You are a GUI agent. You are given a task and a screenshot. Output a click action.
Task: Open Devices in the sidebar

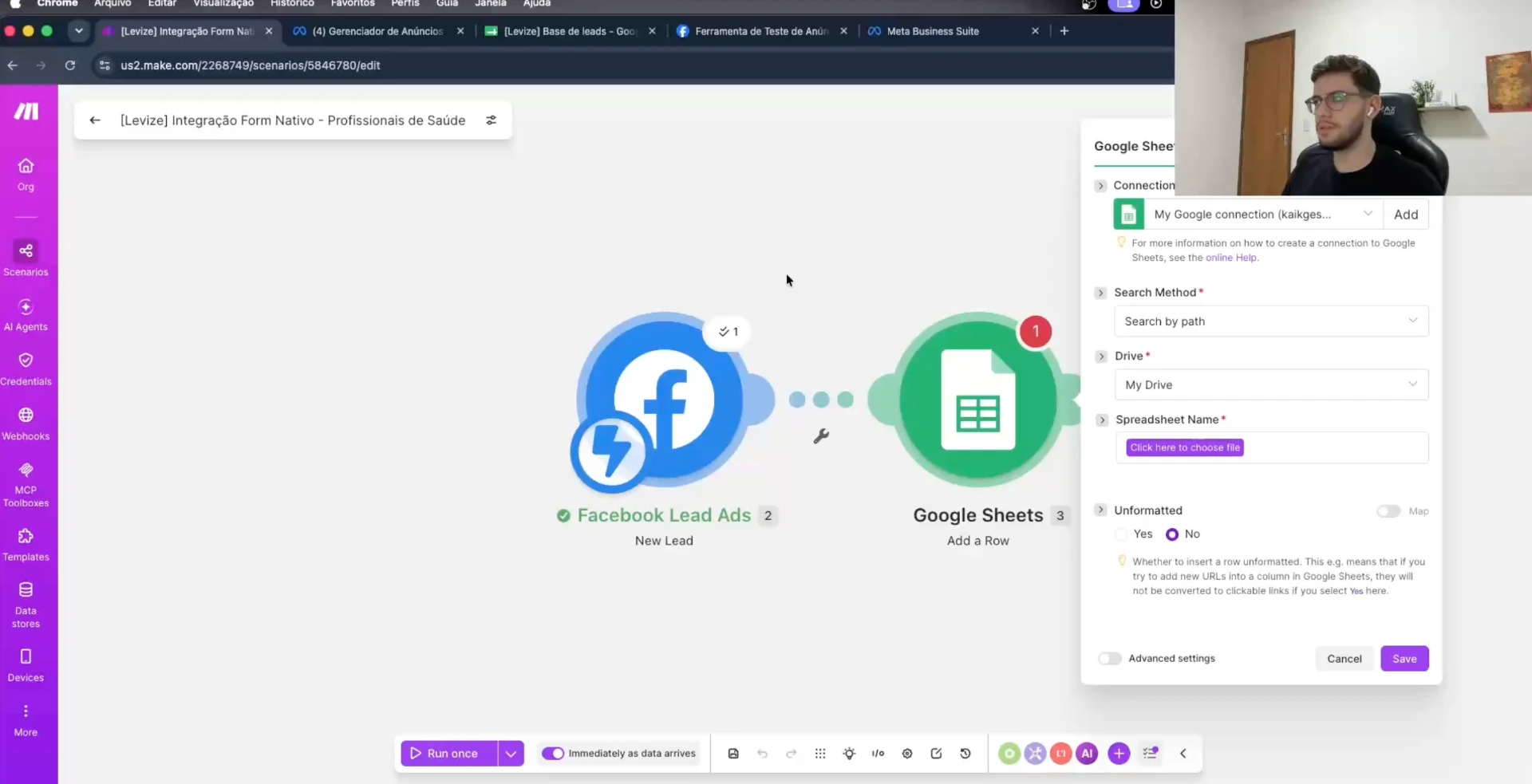26,665
